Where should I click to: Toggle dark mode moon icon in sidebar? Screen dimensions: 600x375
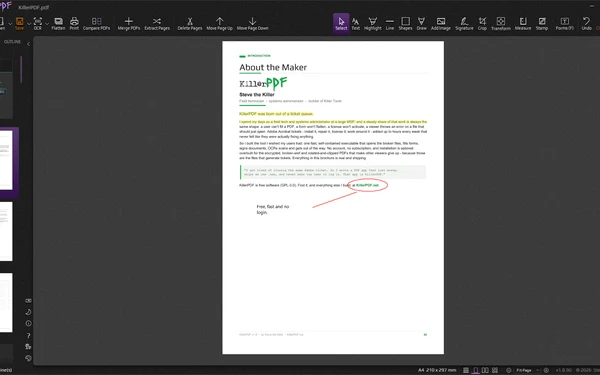(x=28, y=312)
